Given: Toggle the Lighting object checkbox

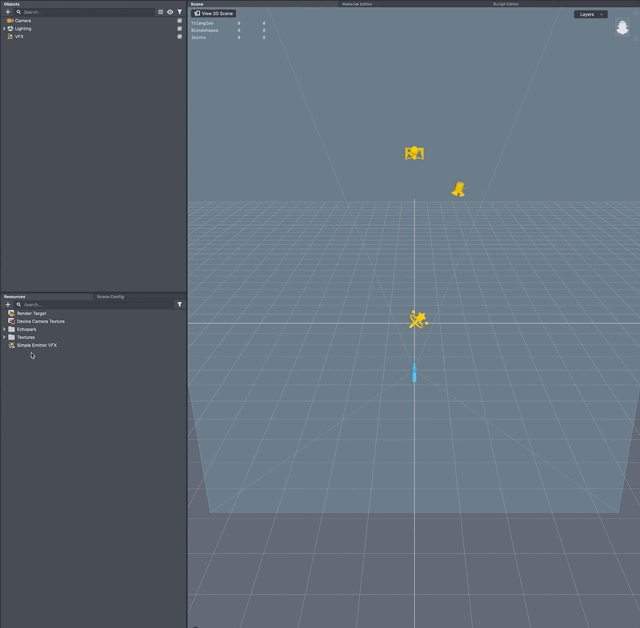Looking at the screenshot, I should coord(180,28).
